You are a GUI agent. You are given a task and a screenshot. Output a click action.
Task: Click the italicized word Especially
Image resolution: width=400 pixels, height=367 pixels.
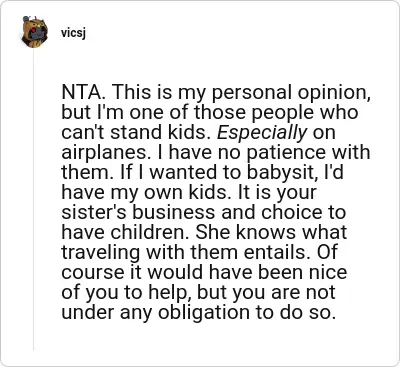tap(262, 133)
